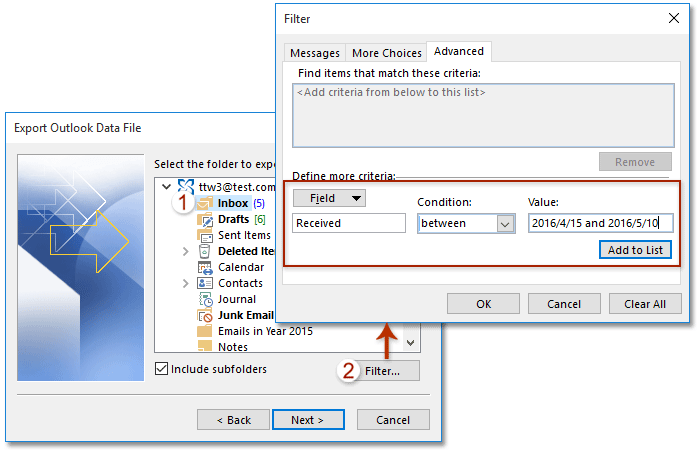Toggle the Include subfolders checkbox
This screenshot has width=700, height=452.
pyautogui.click(x=161, y=369)
